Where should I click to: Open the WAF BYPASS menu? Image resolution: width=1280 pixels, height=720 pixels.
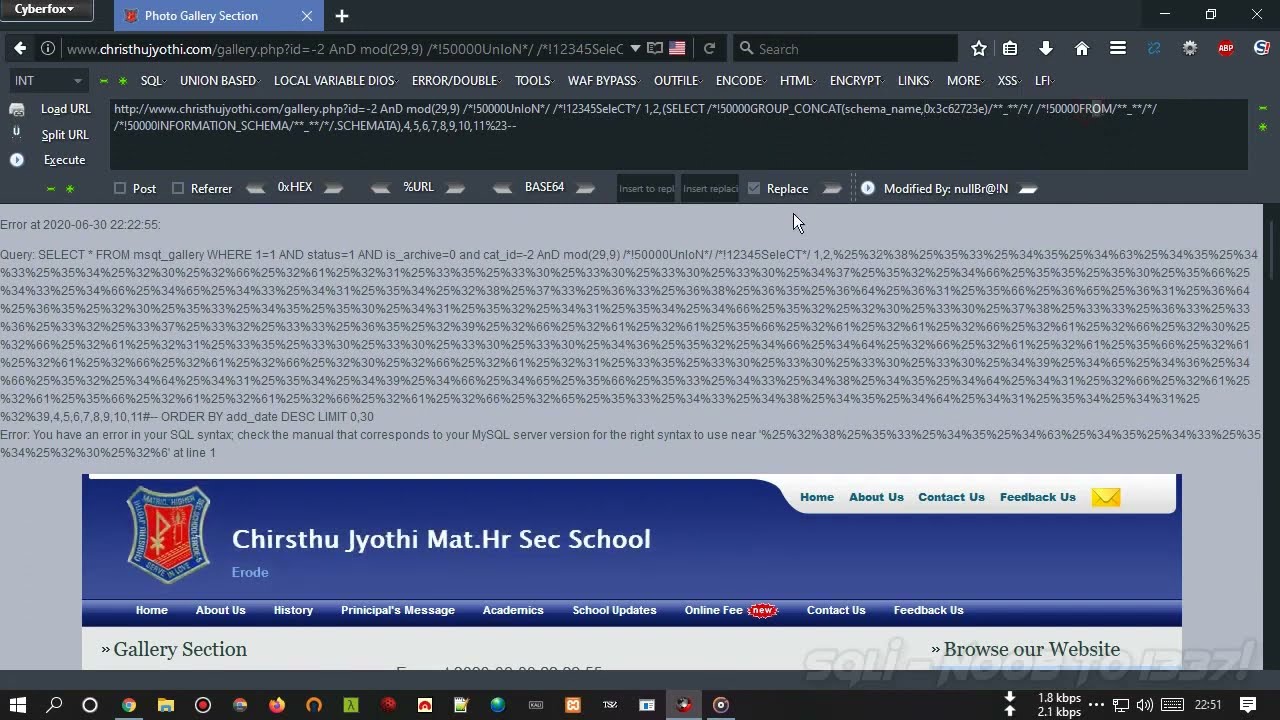tap(604, 81)
